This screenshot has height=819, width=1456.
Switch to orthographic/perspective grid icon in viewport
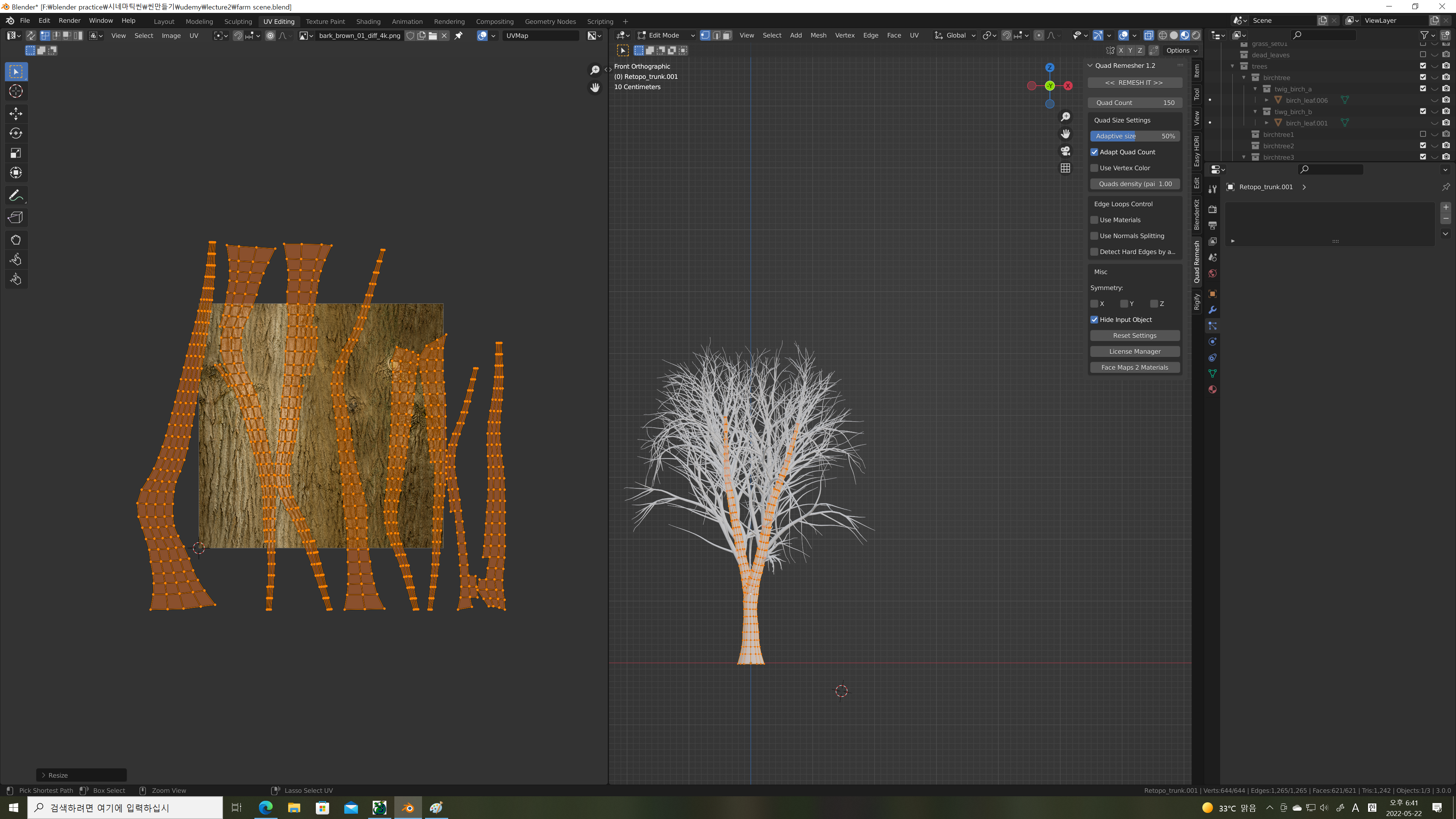click(1065, 168)
